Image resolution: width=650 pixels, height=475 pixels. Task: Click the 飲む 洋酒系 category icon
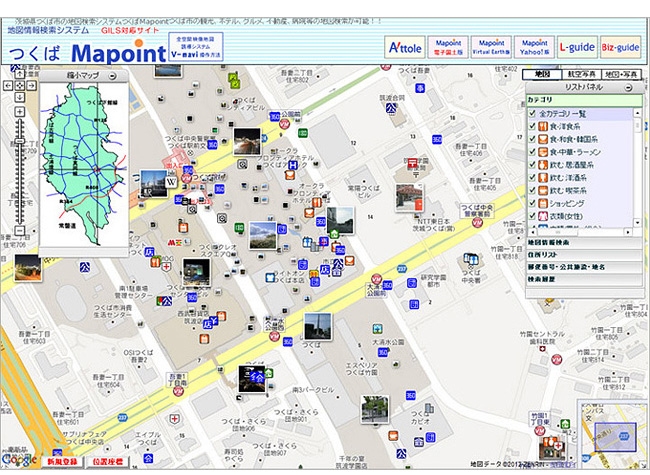(x=543, y=177)
